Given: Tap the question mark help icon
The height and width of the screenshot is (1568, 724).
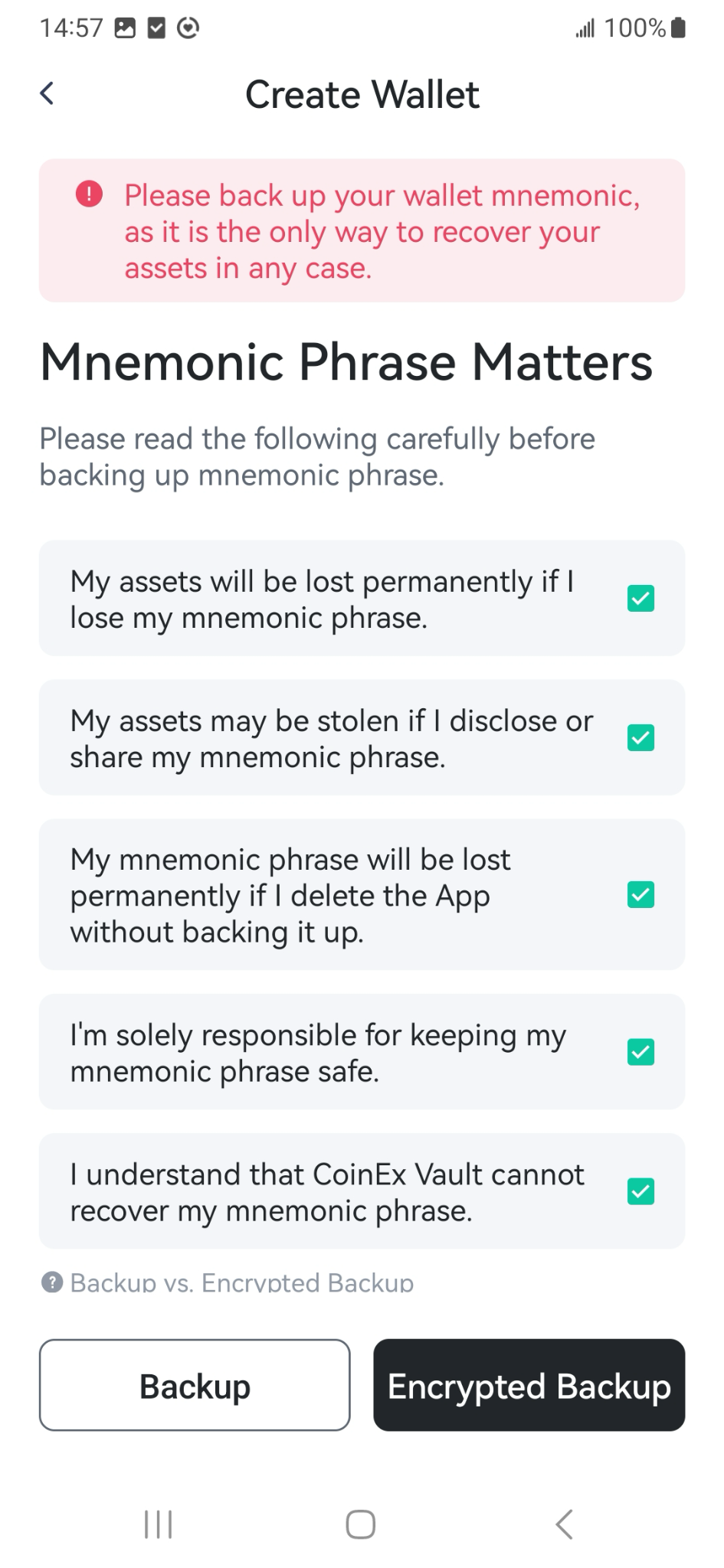Looking at the screenshot, I should (52, 1282).
